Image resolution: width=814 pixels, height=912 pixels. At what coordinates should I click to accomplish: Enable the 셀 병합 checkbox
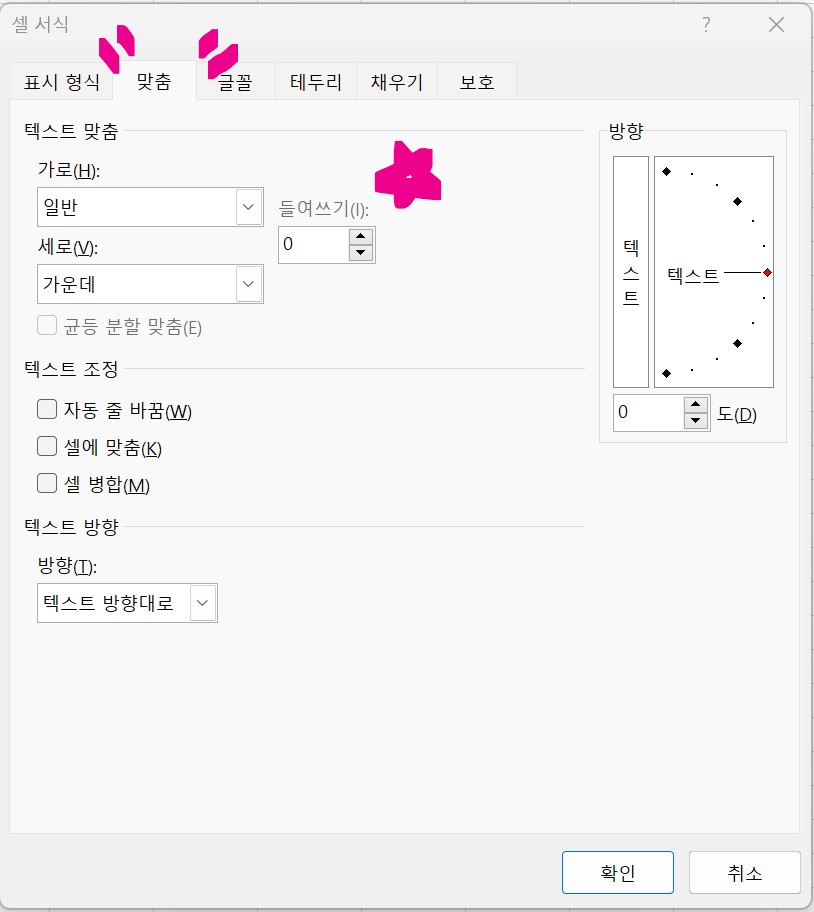(x=46, y=484)
